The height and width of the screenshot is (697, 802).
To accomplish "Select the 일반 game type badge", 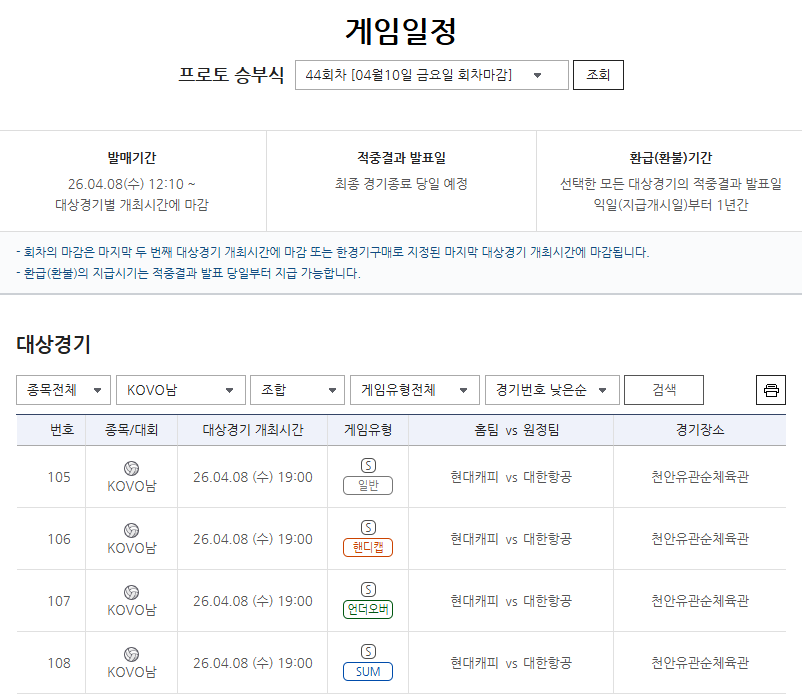I will coord(367,485).
